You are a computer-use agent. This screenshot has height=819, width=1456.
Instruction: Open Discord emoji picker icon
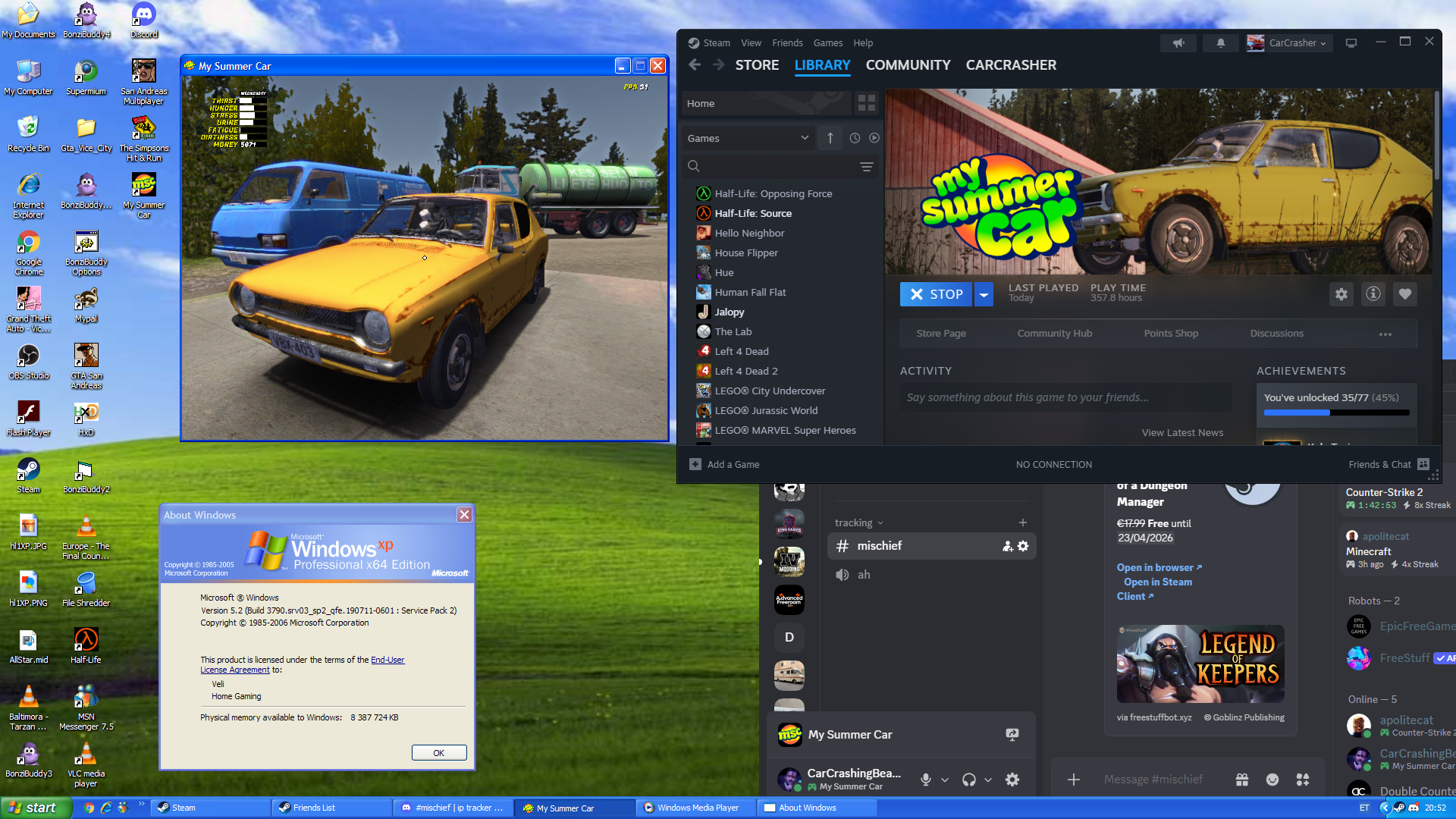pyautogui.click(x=1272, y=780)
